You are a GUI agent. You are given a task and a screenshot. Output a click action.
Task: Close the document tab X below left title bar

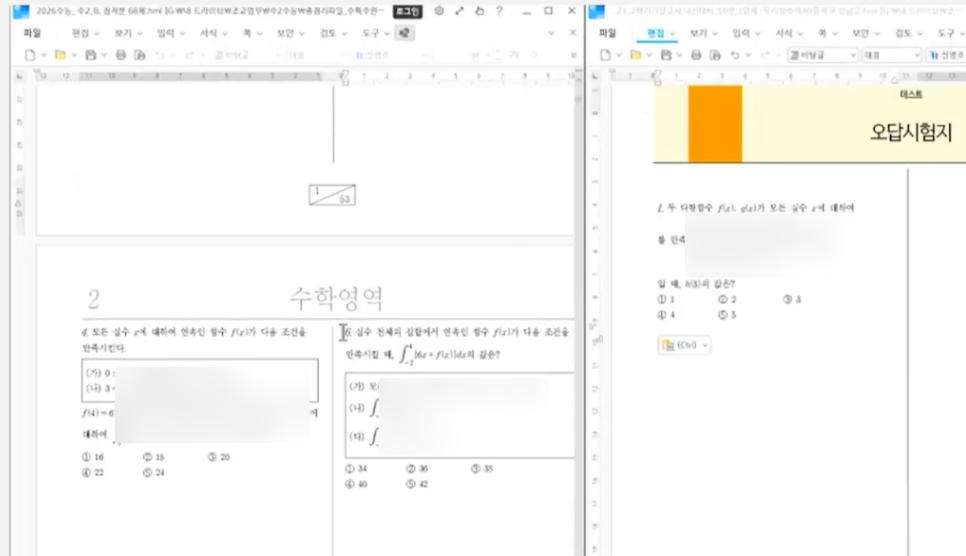(572, 33)
